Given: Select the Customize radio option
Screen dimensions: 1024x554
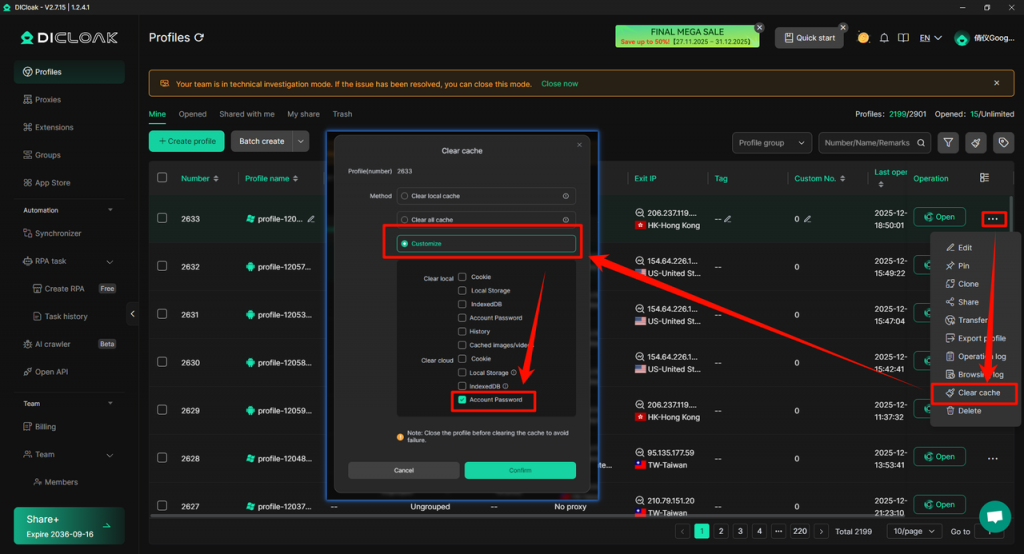Looking at the screenshot, I should 404,244.
